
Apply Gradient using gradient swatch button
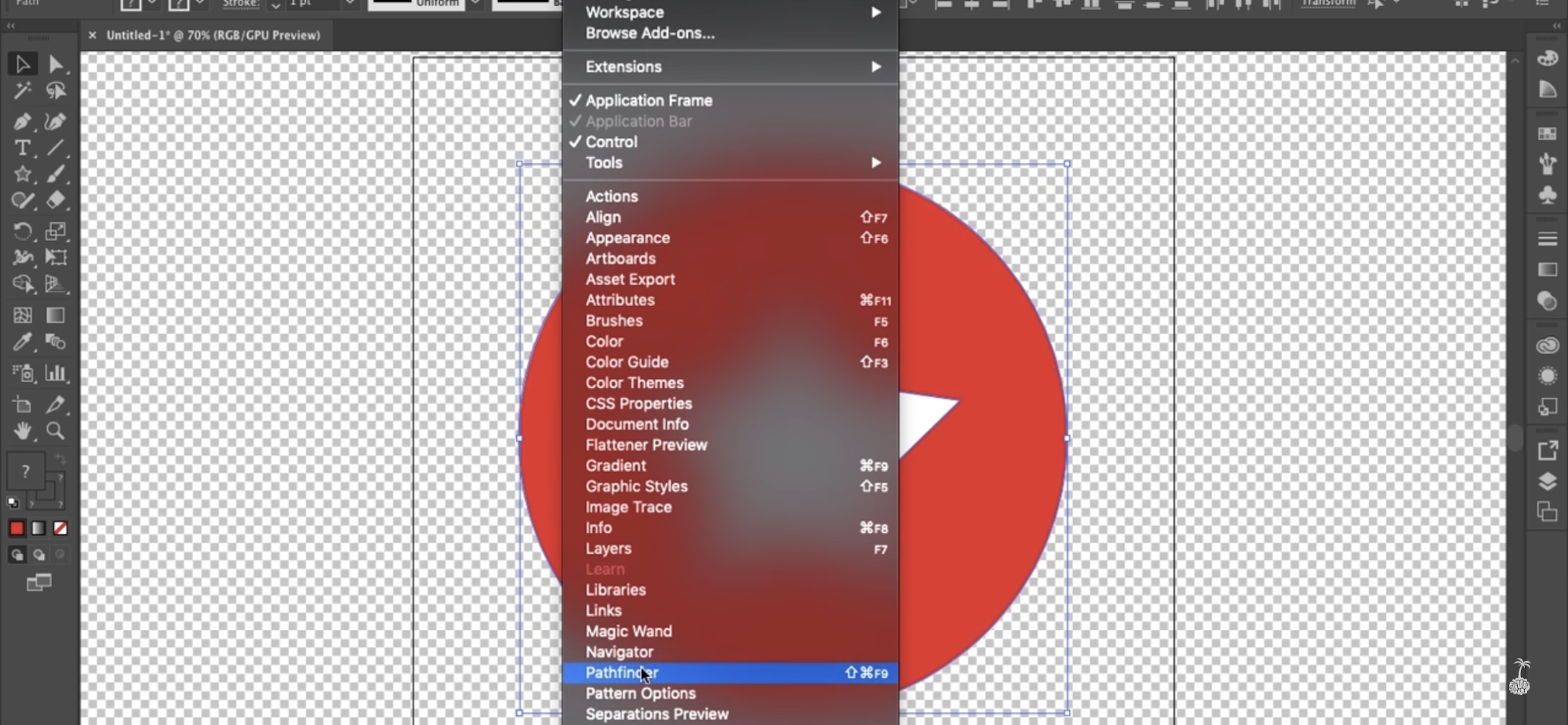pos(38,528)
